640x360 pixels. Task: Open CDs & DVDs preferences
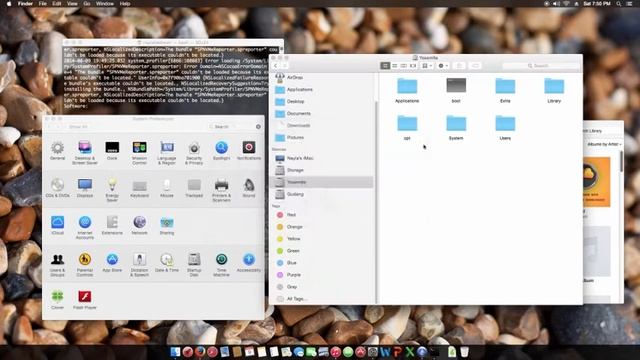58,188
